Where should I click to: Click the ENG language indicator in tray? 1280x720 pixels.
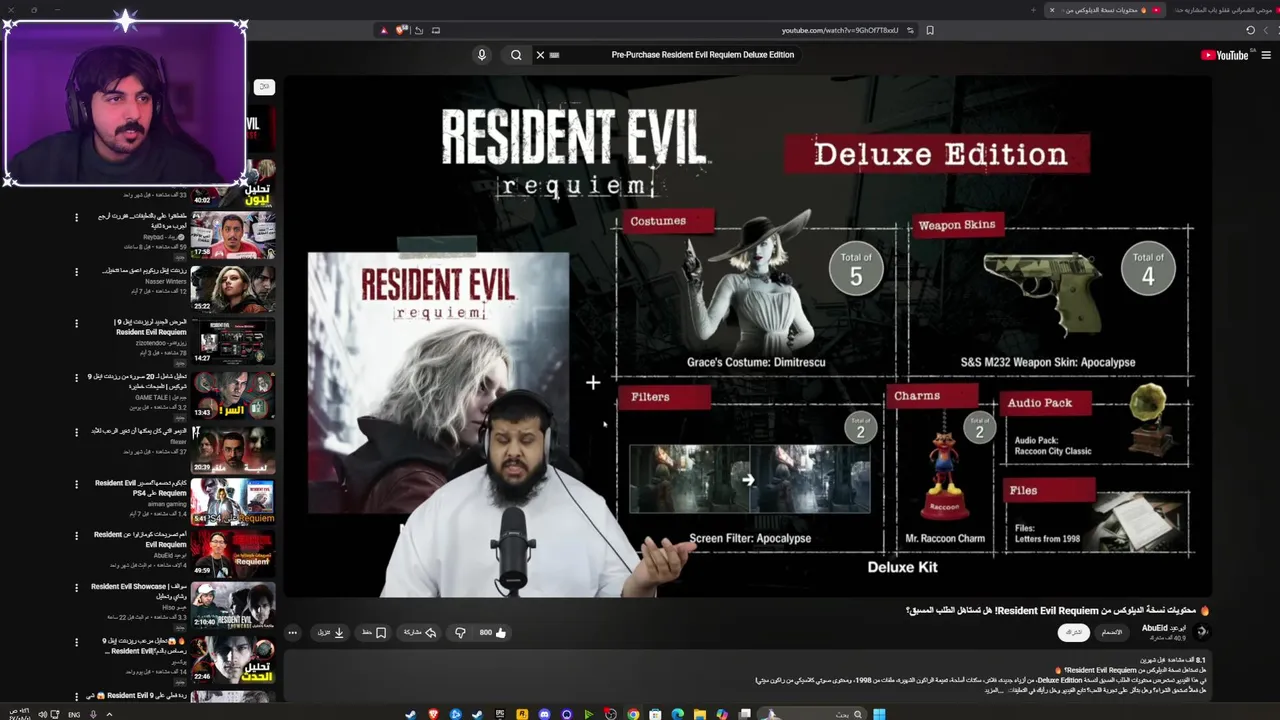74,715
